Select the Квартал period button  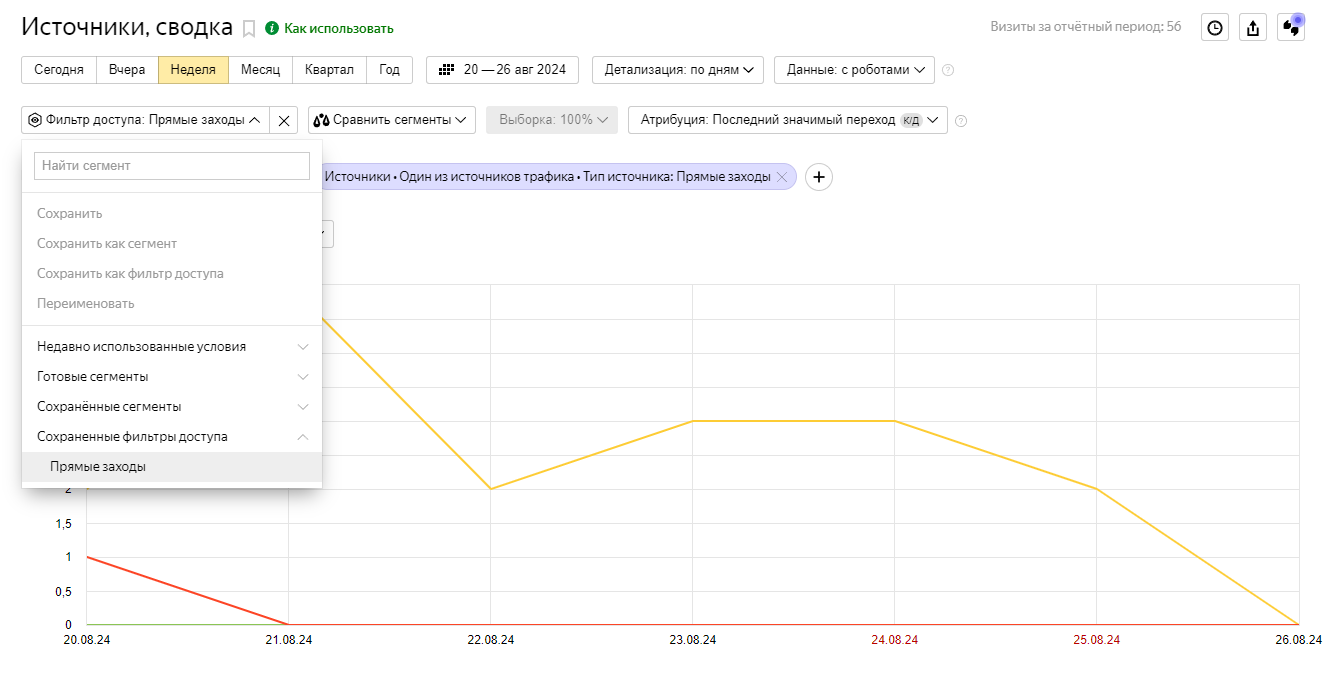click(x=329, y=70)
